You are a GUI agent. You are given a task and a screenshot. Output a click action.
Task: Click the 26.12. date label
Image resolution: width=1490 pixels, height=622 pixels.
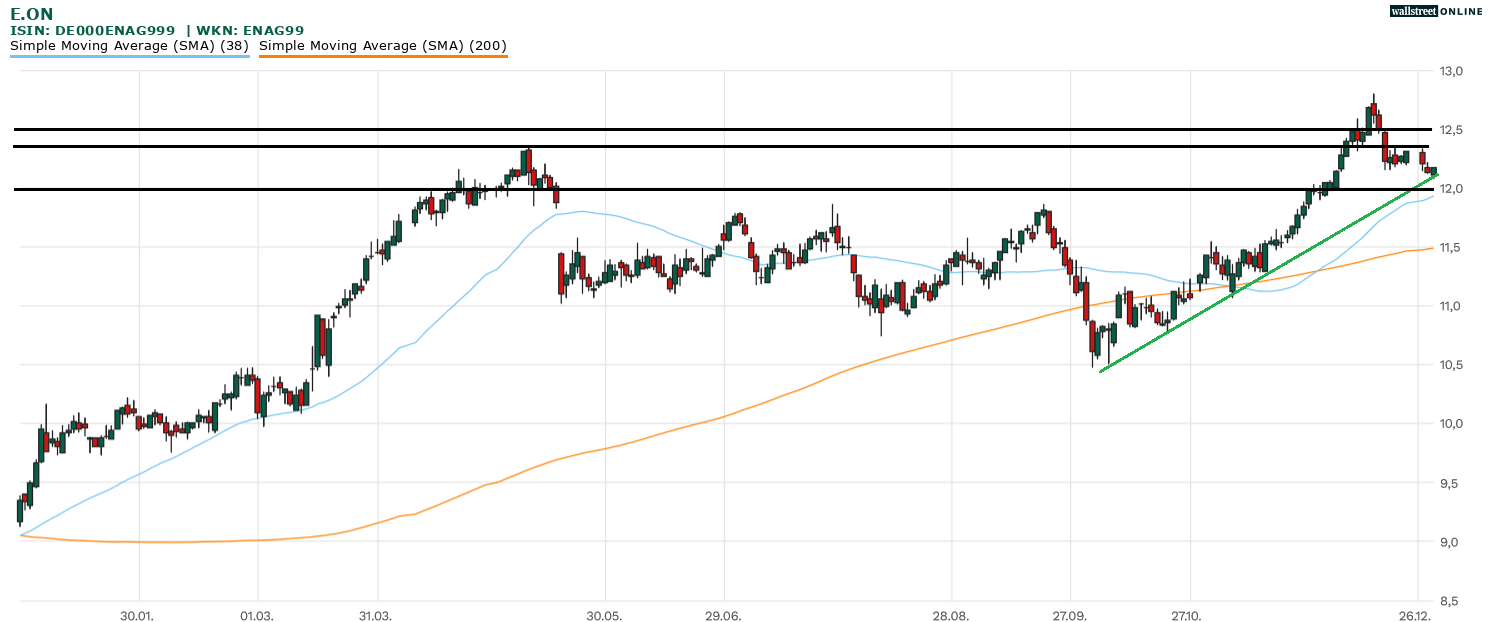click(x=1415, y=614)
